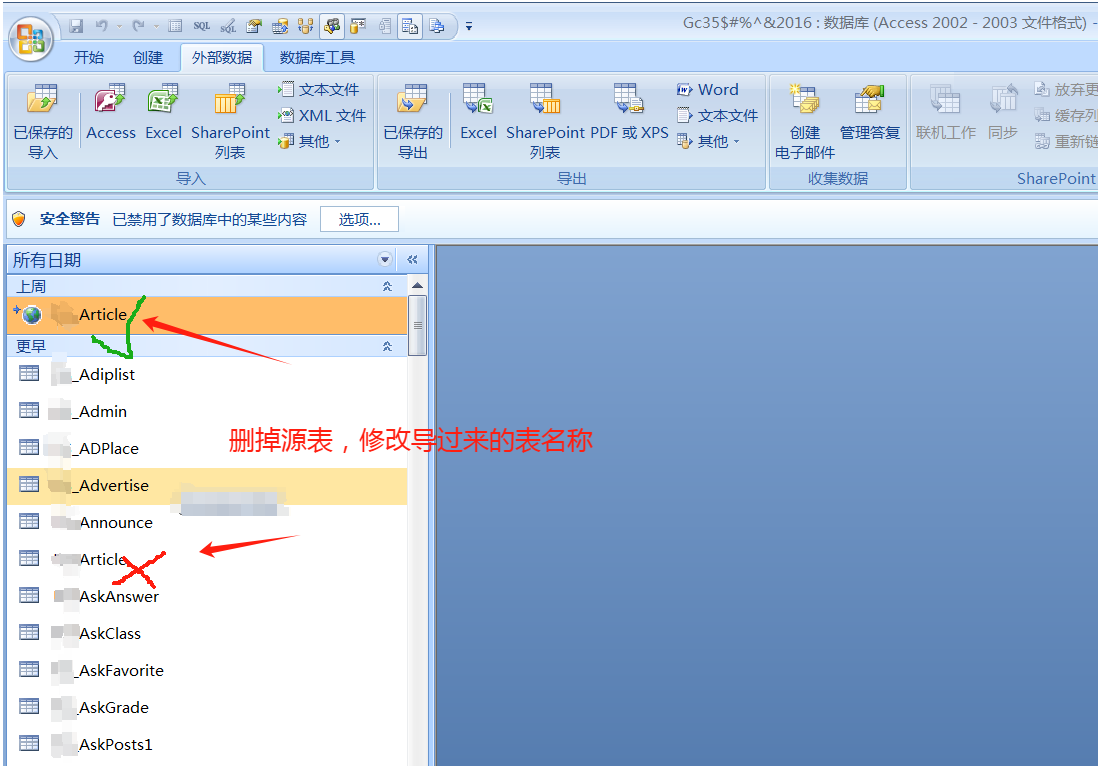Open the SharePoint 列表 import icon
The image size is (1099, 767).
point(230,113)
